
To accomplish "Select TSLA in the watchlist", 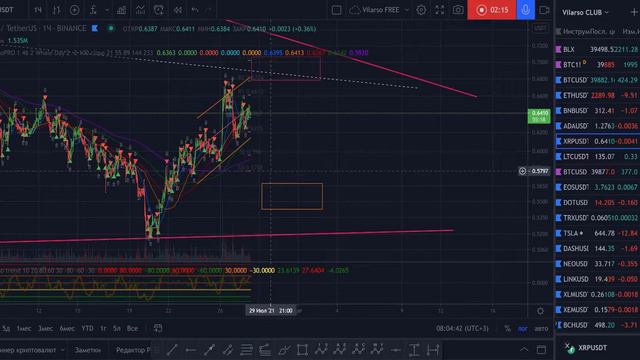I will tap(598, 233).
